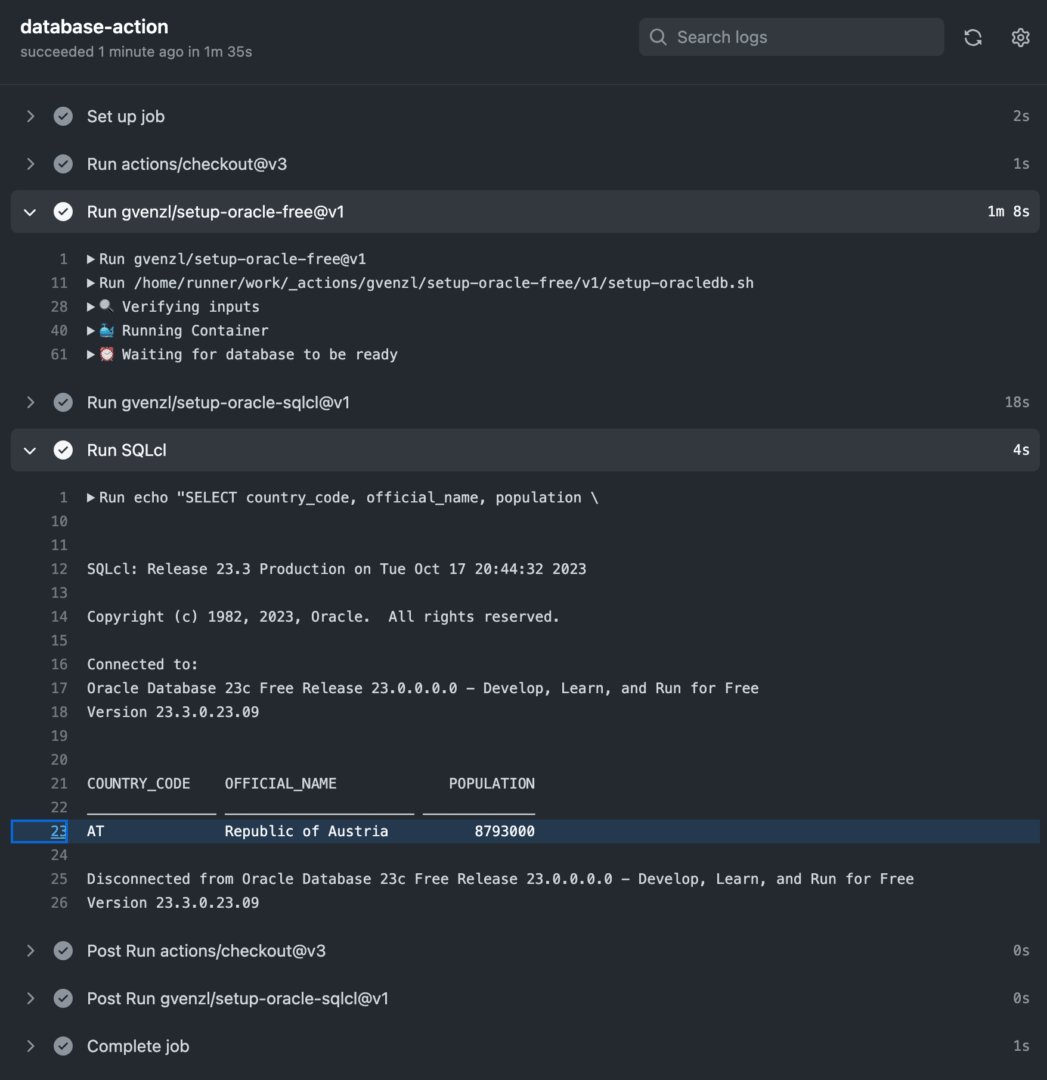The width and height of the screenshot is (1047, 1080).
Task: Open the settings gear icon
Action: (x=1020, y=37)
